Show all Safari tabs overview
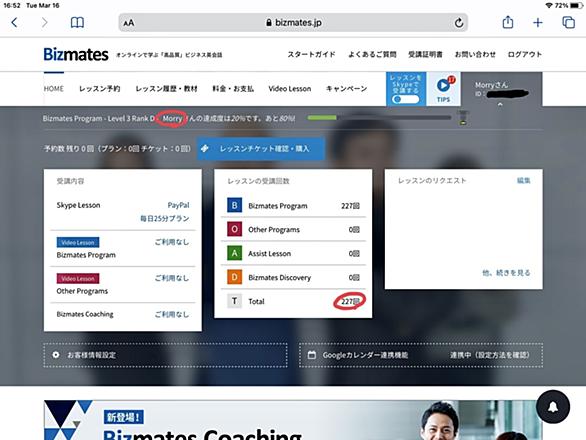The height and width of the screenshot is (440, 586). click(568, 22)
